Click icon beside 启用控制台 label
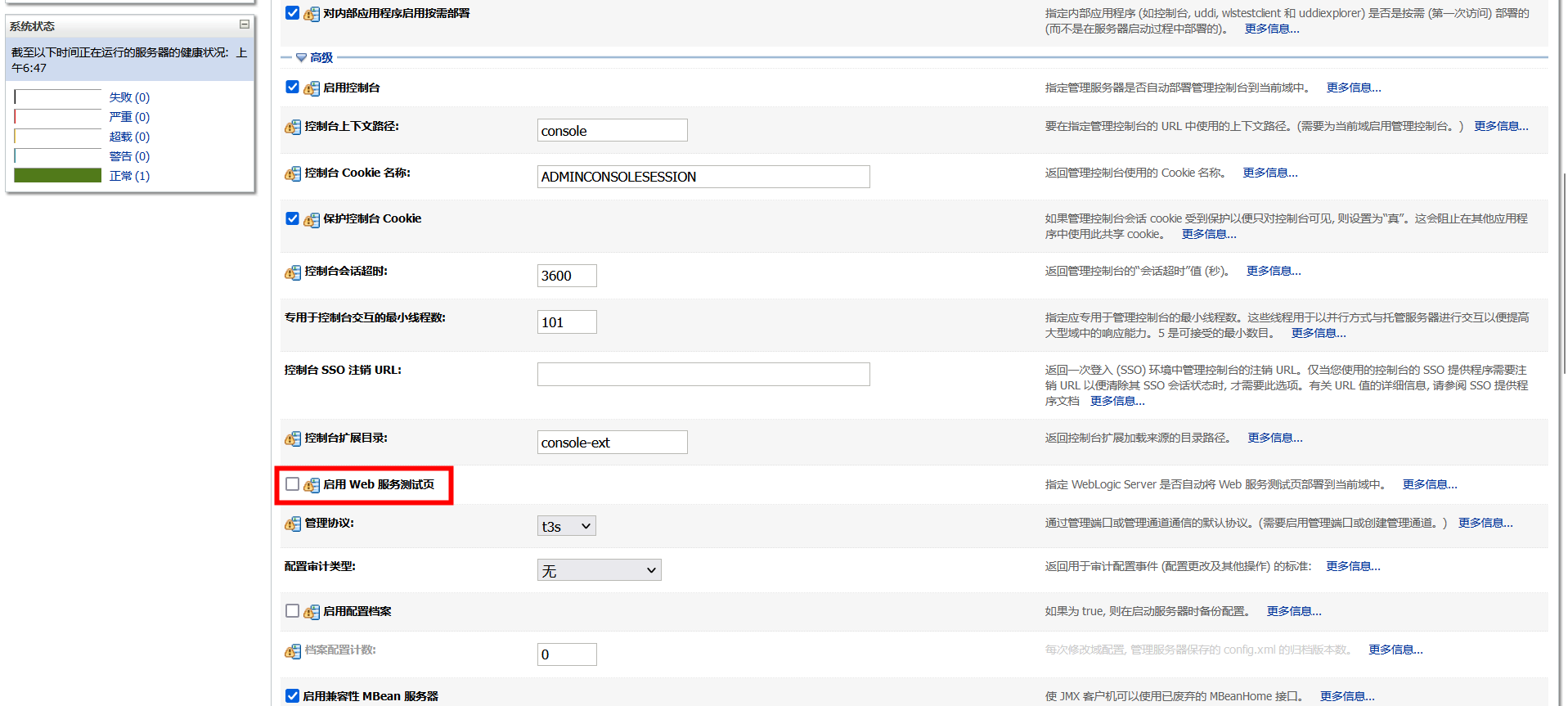The width and height of the screenshot is (1568, 706). [x=312, y=88]
